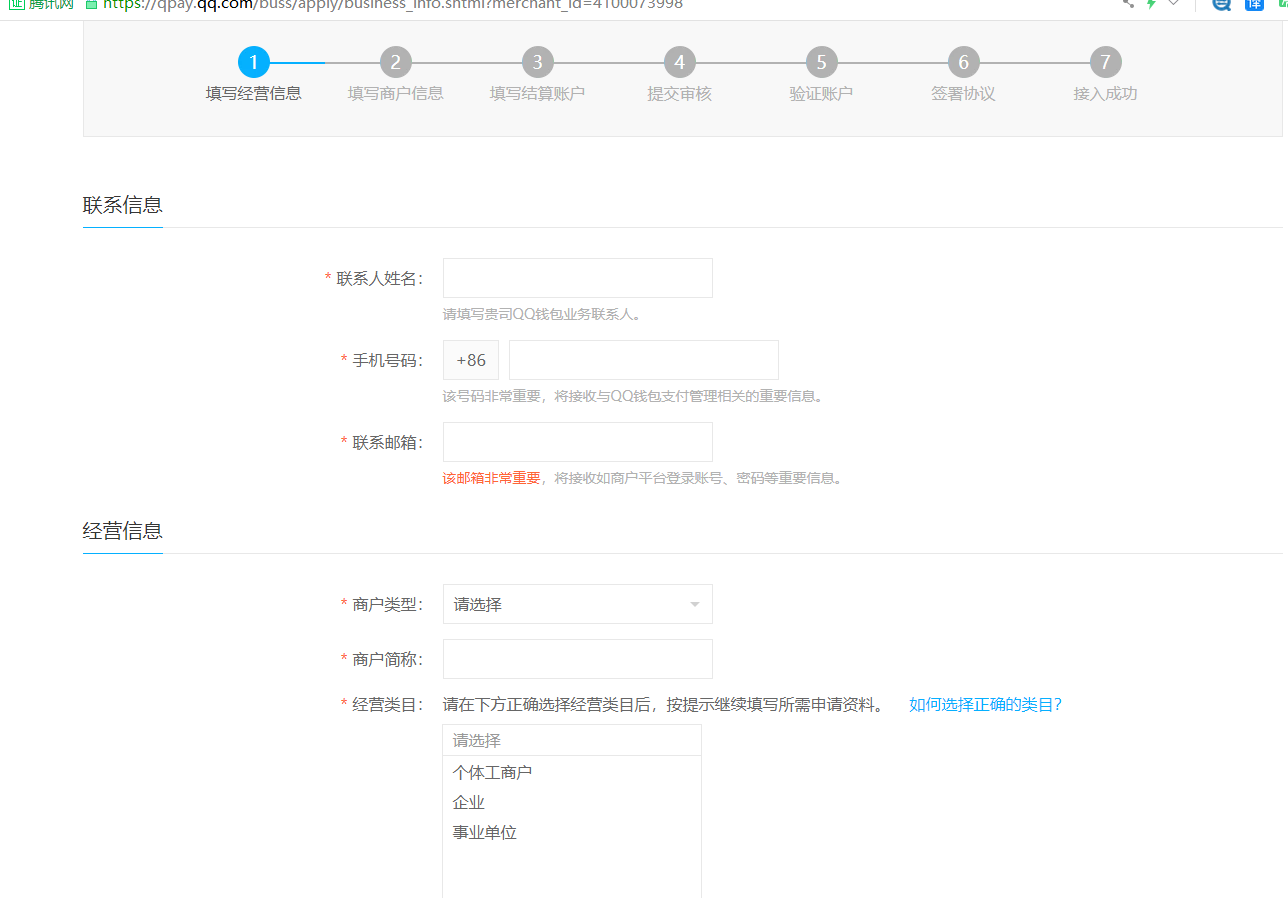Choose 个体工商户 in the category list

point(492,773)
